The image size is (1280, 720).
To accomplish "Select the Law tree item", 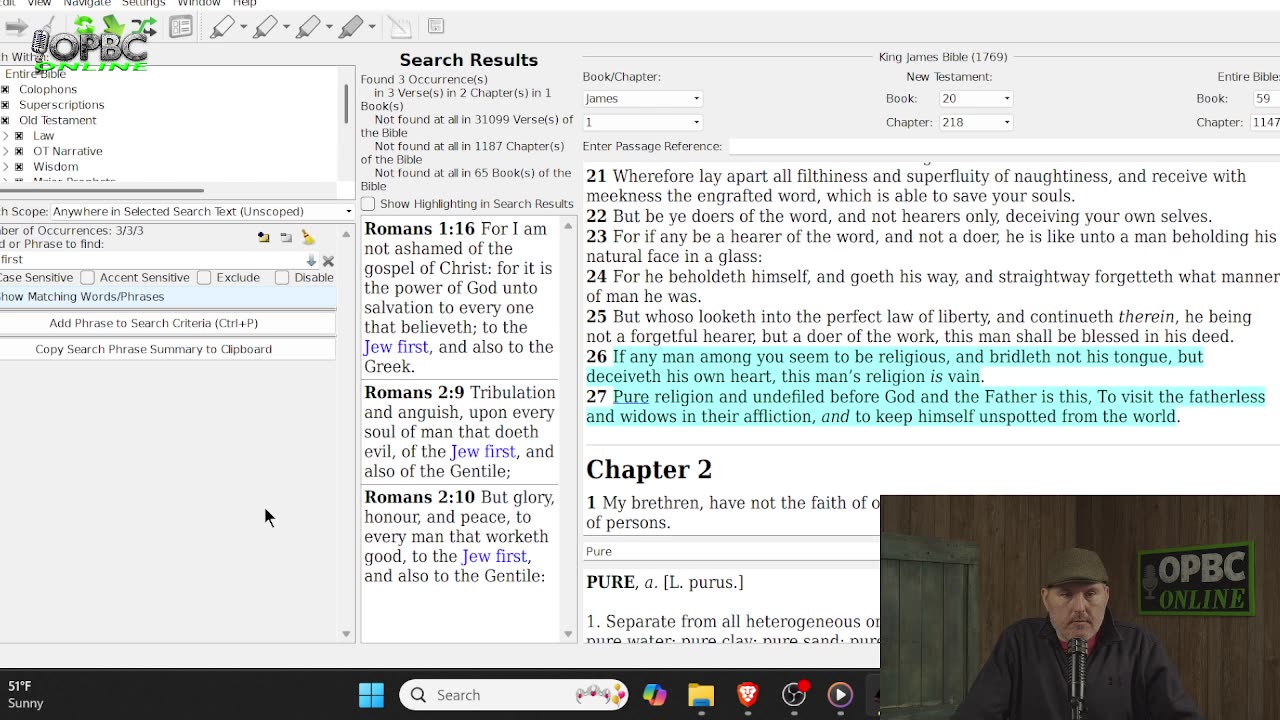I will pos(44,136).
